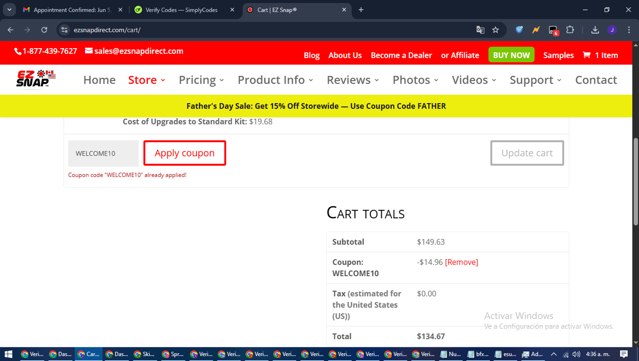Viewport: 639px width, 361px height.
Task: Switch to the Spr... Chrome taskbar window
Action: 172,354
